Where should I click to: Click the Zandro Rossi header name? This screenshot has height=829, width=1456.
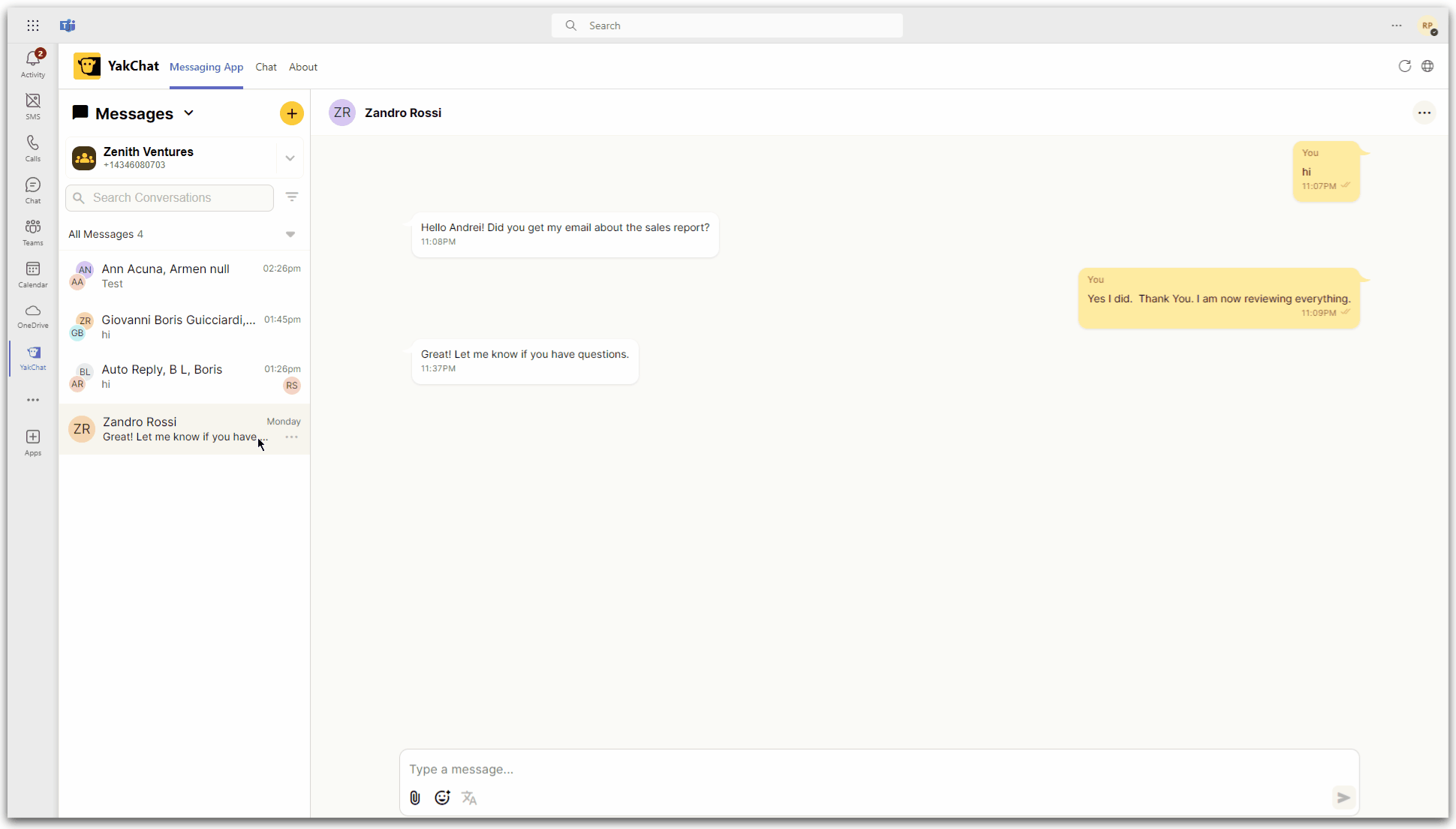tap(403, 113)
